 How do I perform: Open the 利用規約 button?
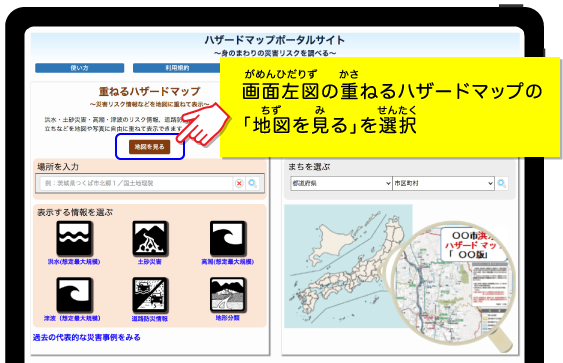176,68
